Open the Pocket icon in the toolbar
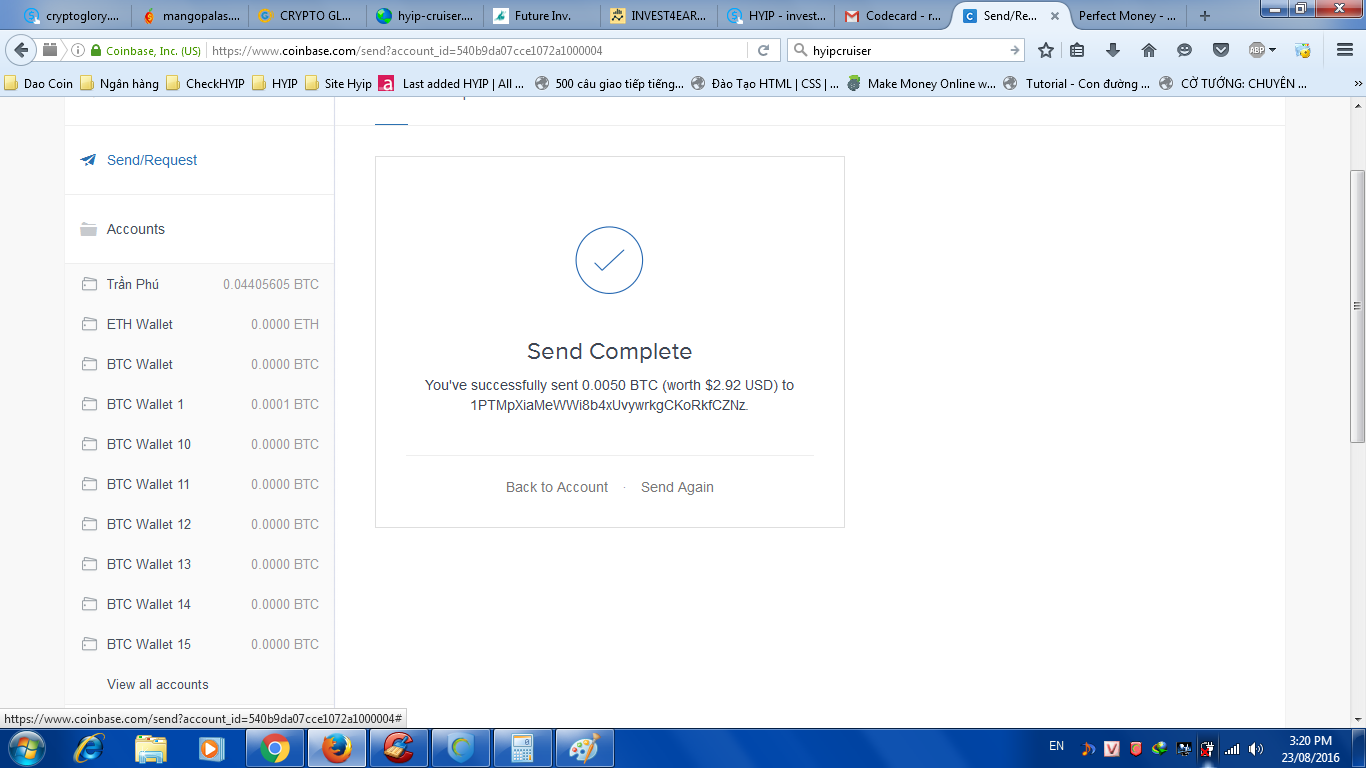Image resolution: width=1366 pixels, height=768 pixels. (x=1221, y=50)
